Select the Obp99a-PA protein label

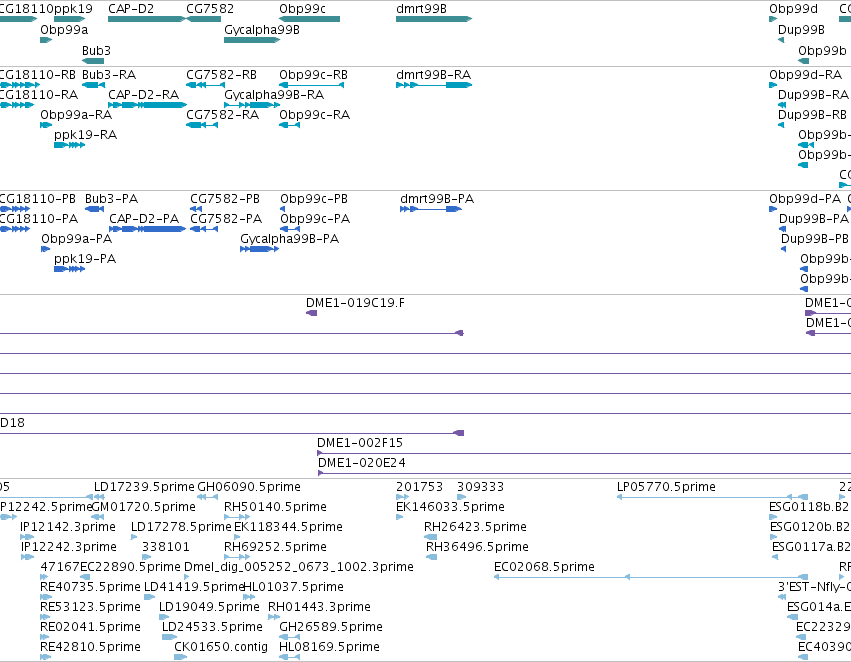tap(77, 239)
